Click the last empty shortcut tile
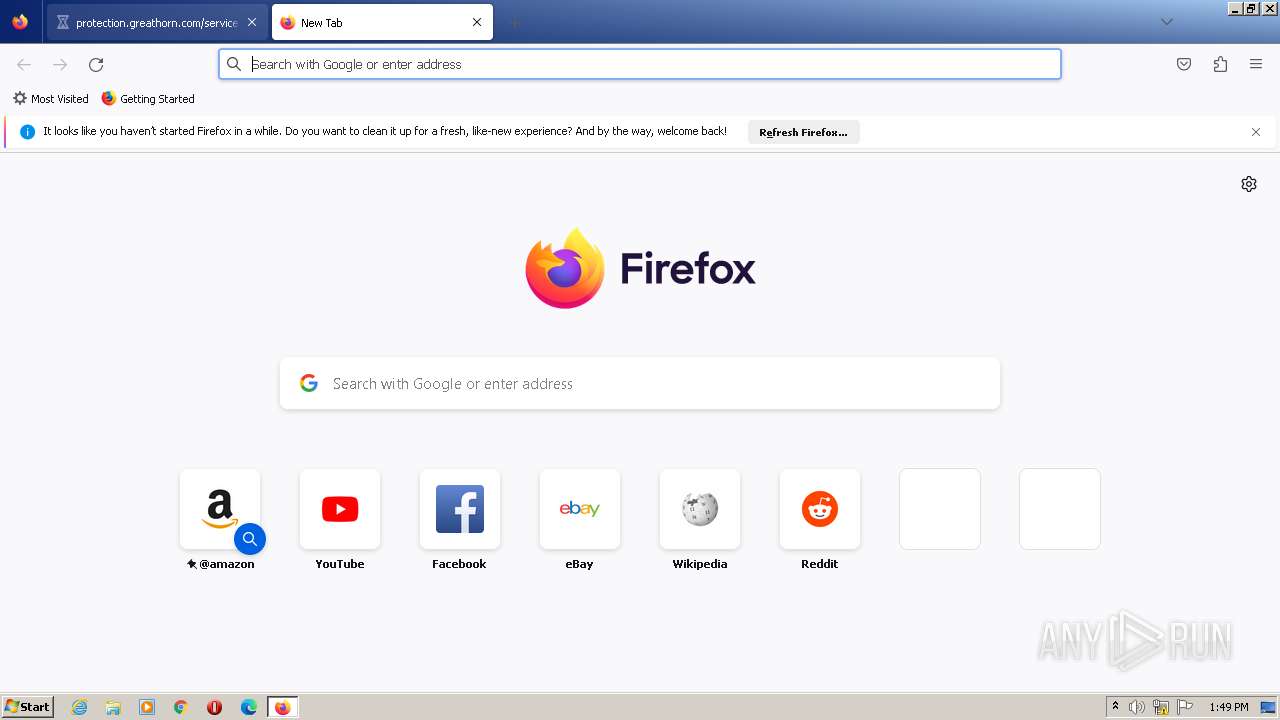Image resolution: width=1280 pixels, height=720 pixels. (x=1060, y=509)
